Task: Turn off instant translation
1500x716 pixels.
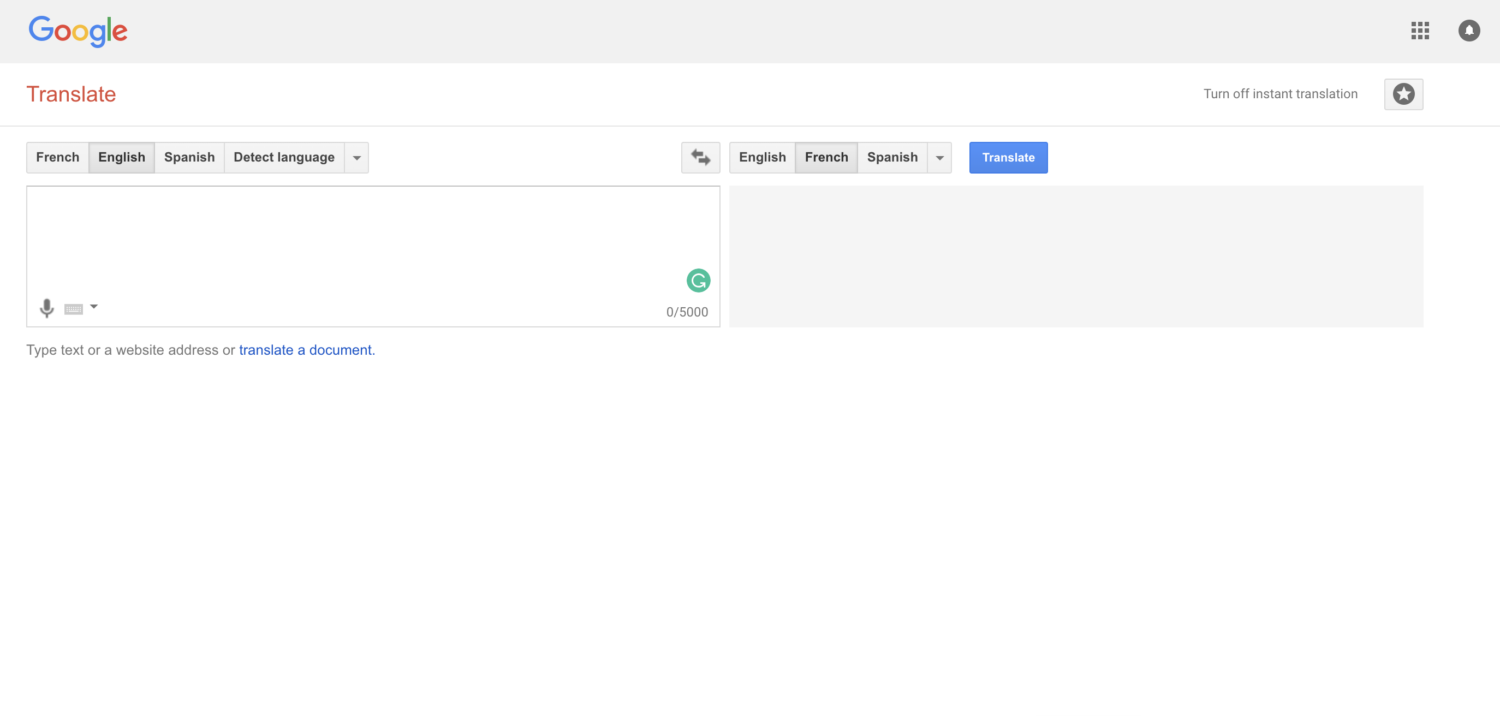Action: coord(1280,94)
